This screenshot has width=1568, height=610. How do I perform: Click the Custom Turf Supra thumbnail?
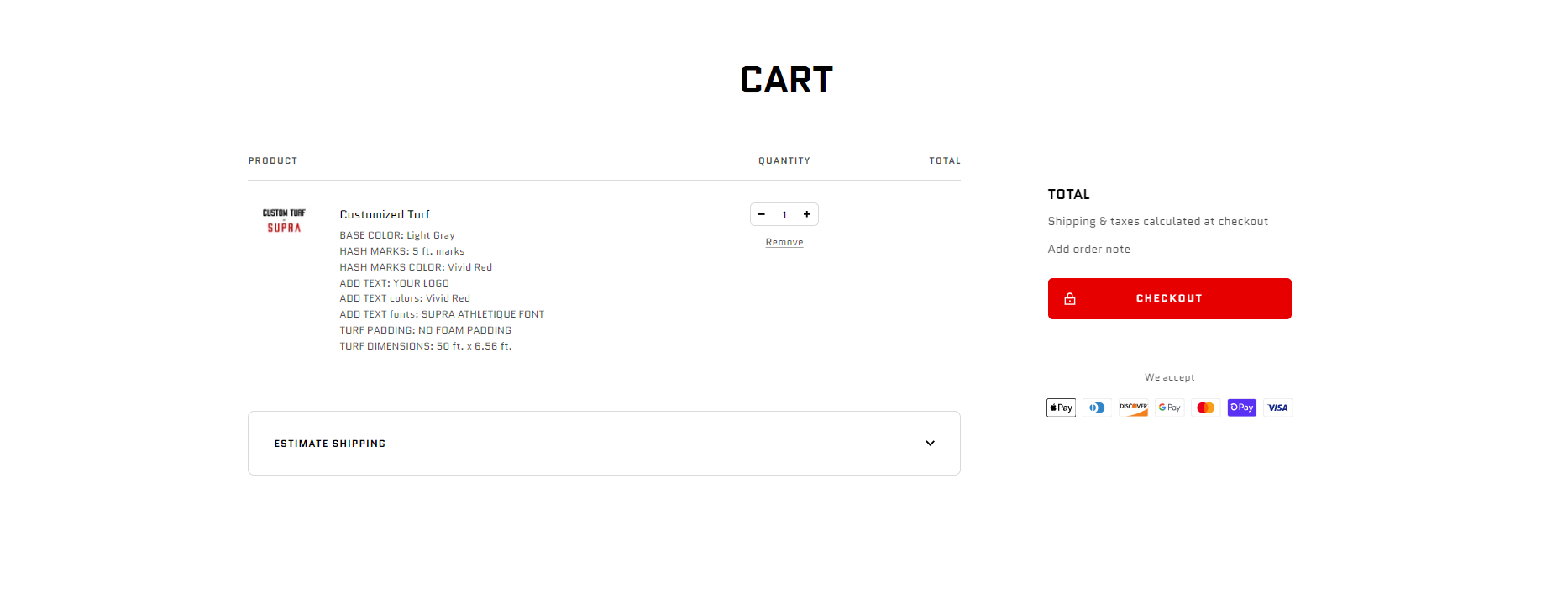(284, 221)
